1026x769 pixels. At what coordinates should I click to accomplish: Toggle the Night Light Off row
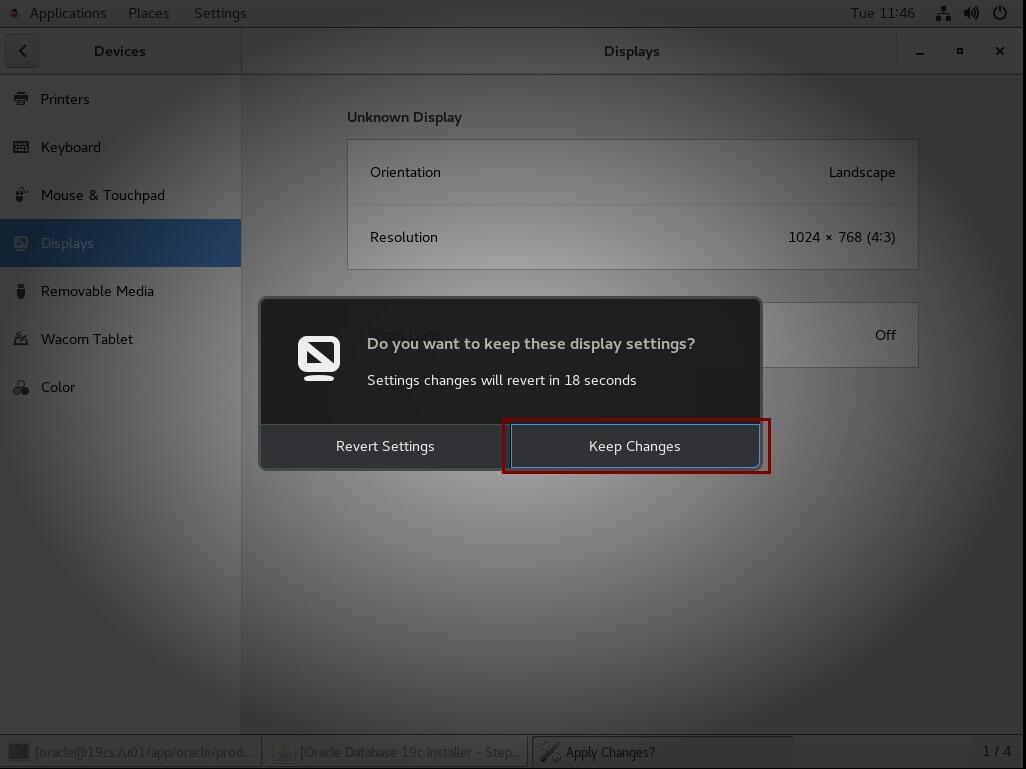pyautogui.click(x=840, y=335)
